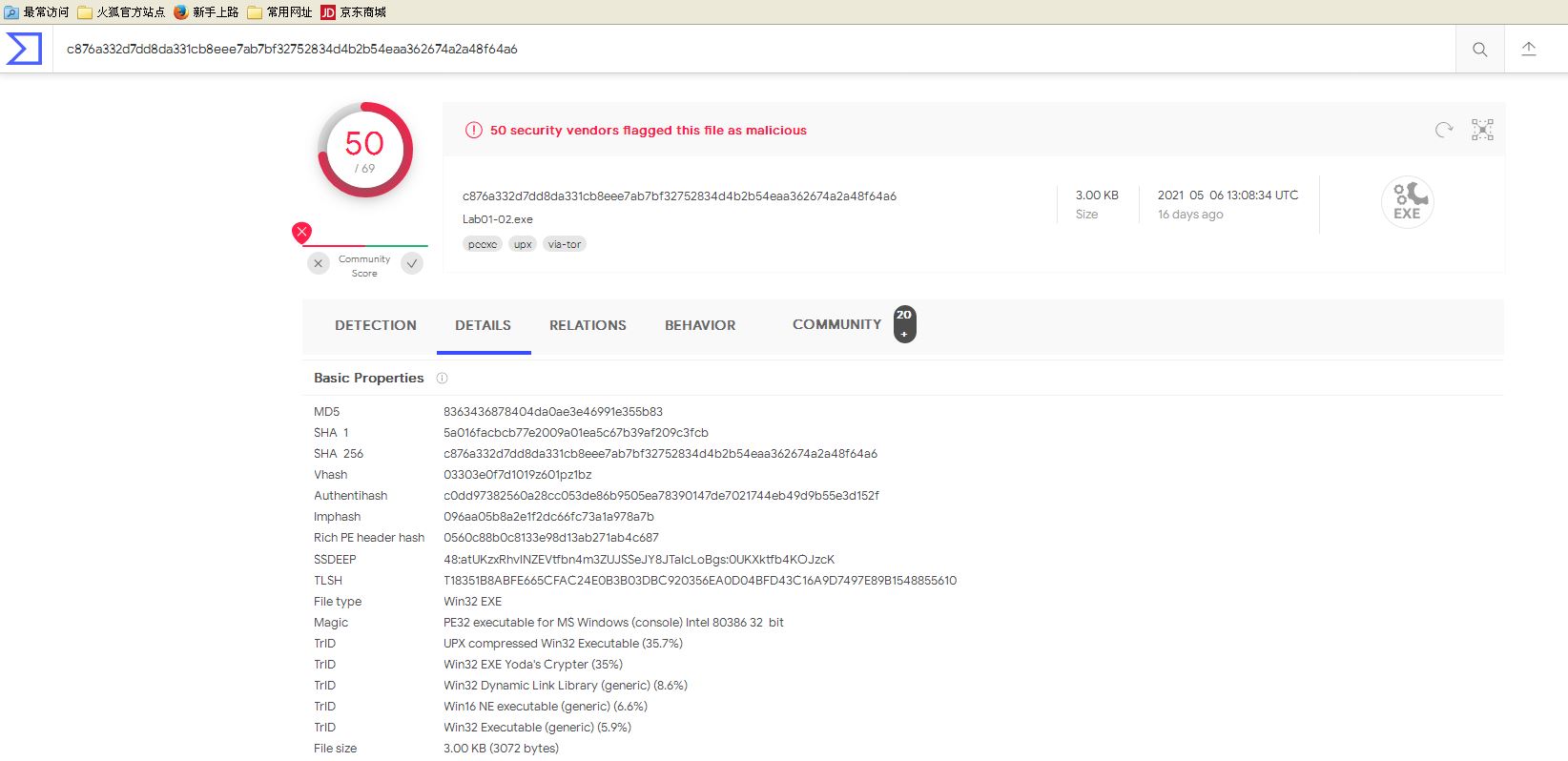Image resolution: width=1568 pixels, height=761 pixels.
Task: Click the via-tor tag
Action: [x=565, y=244]
